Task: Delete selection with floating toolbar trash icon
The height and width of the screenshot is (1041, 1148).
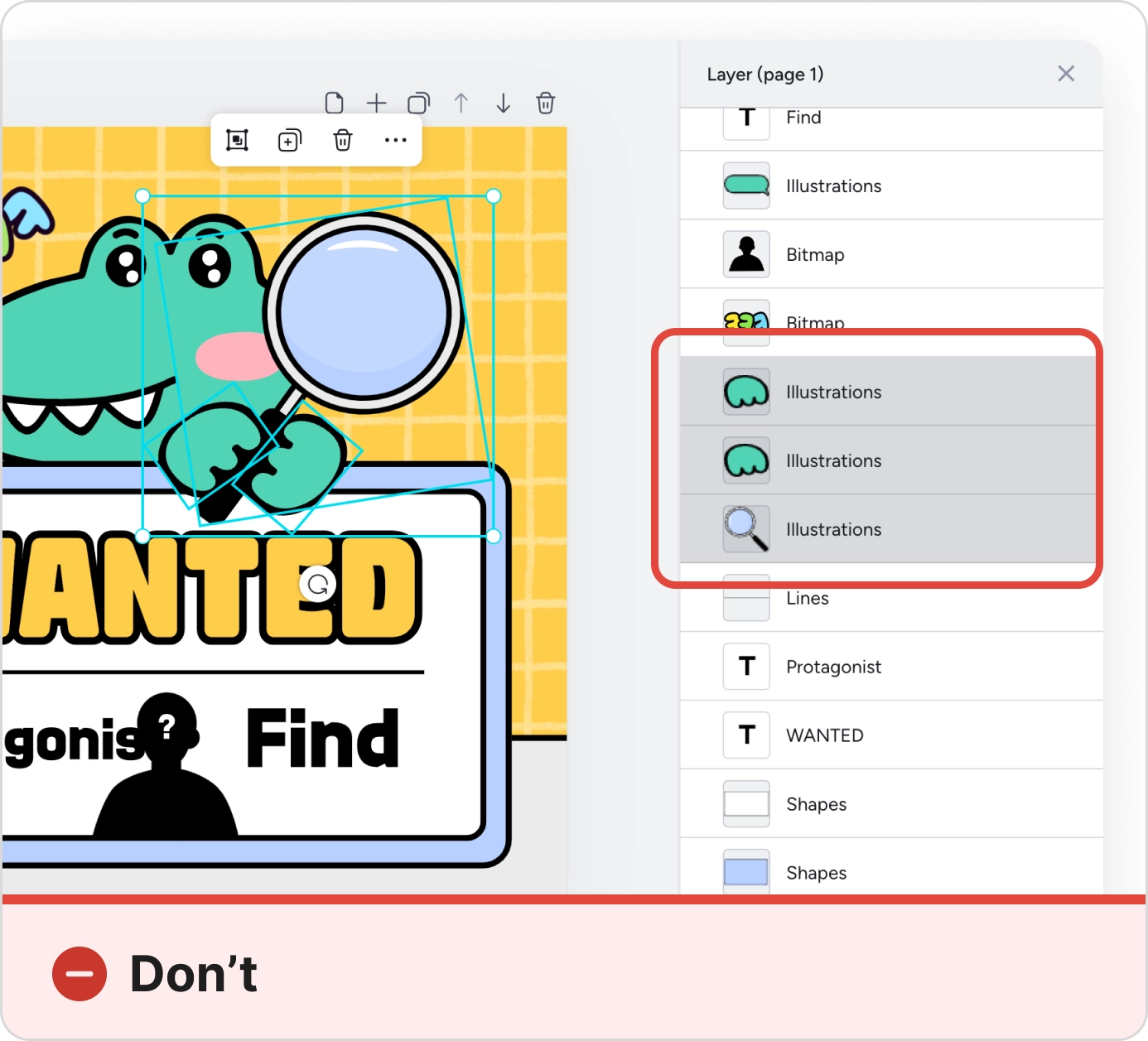Action: [x=342, y=140]
